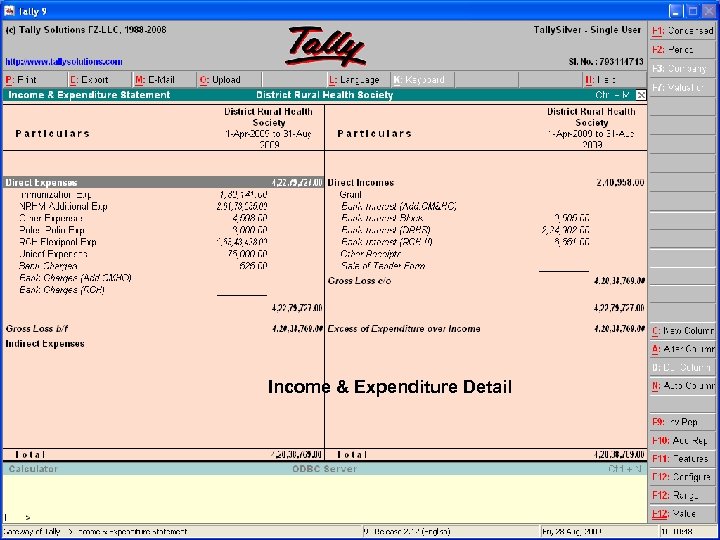Open F10: Acc Reports

coord(683,441)
